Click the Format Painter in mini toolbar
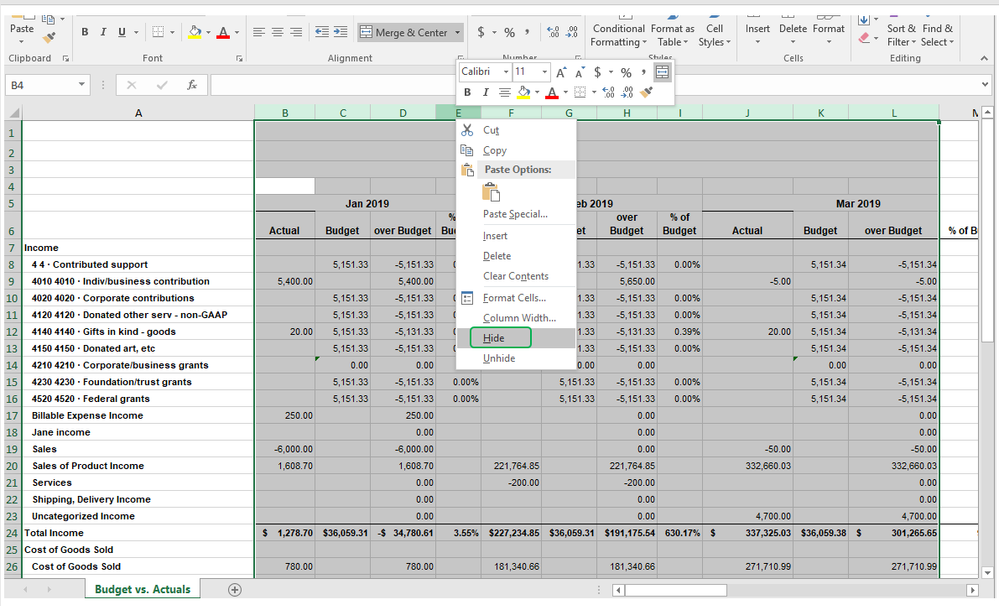The width and height of the screenshot is (999, 606). click(x=646, y=93)
